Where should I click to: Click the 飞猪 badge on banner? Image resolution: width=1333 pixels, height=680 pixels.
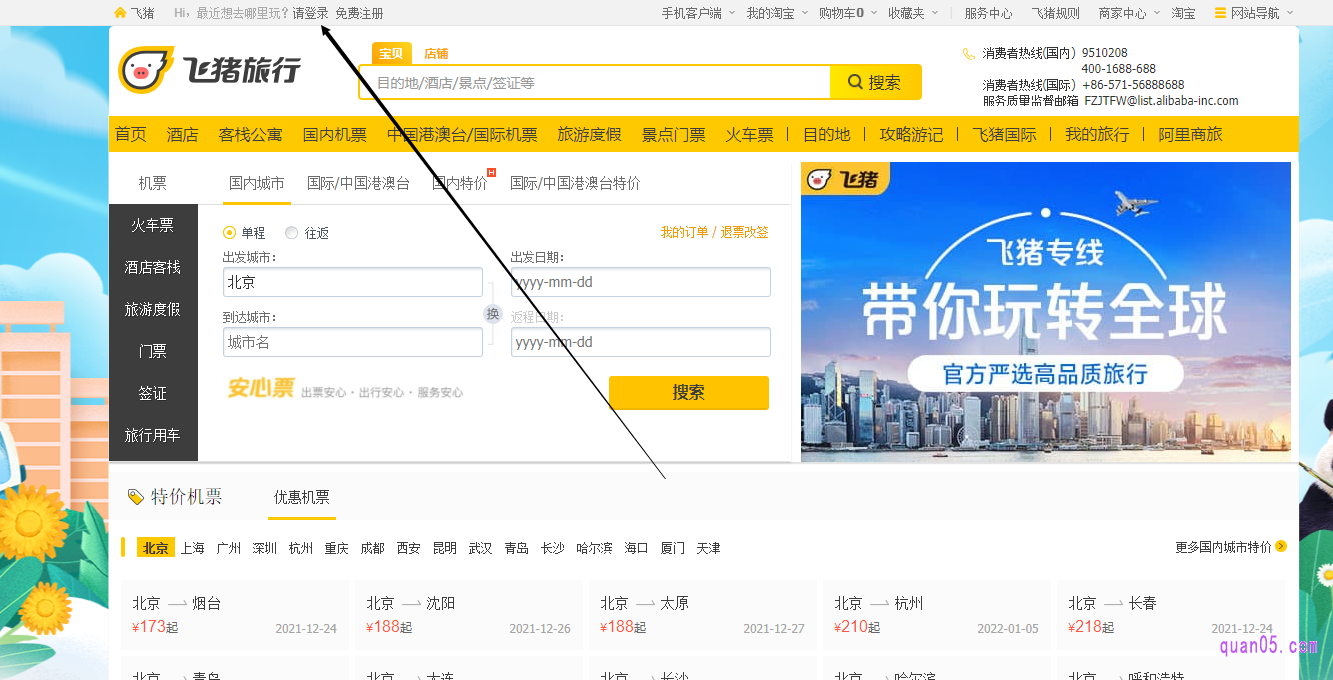click(843, 180)
